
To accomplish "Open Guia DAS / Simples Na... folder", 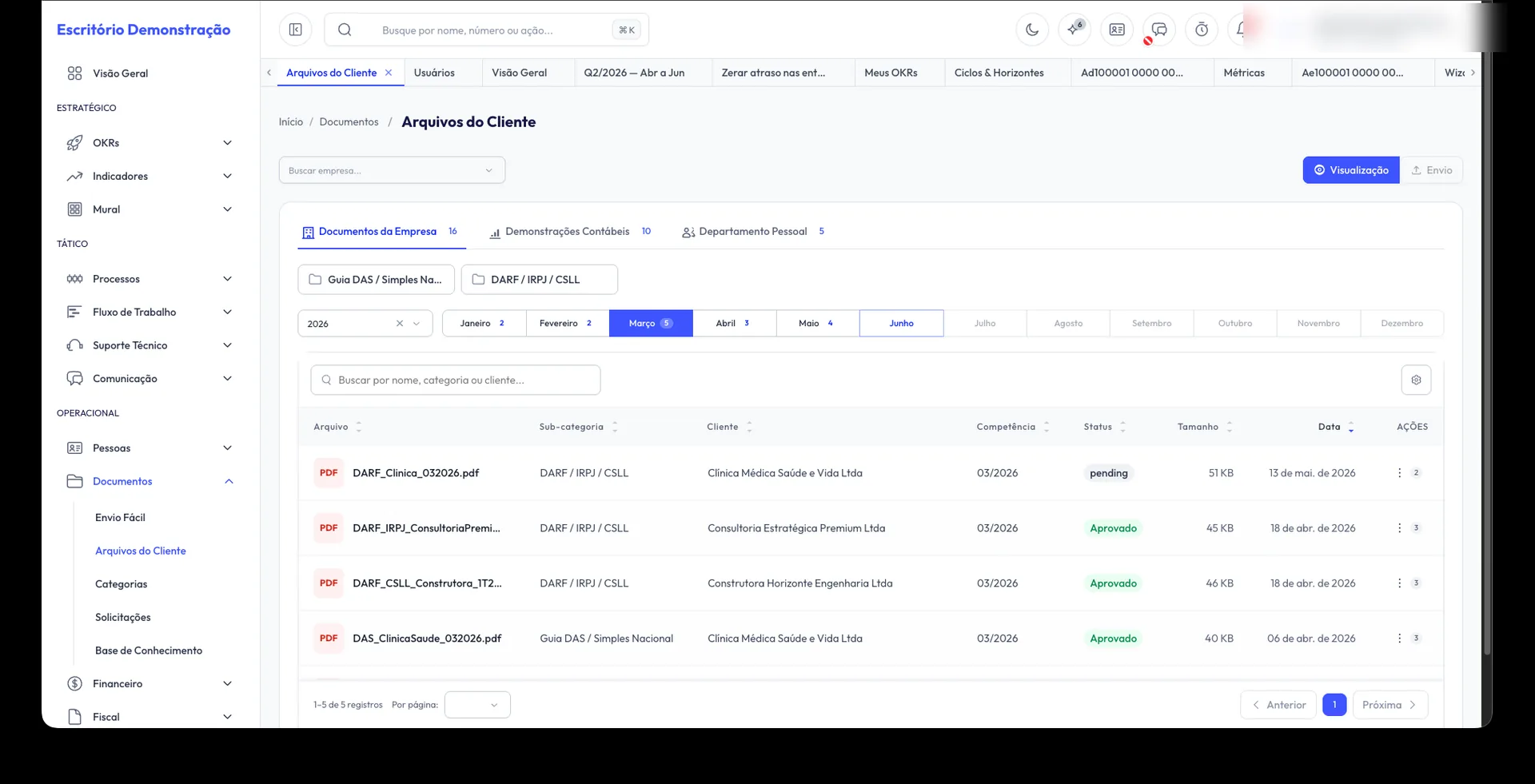I will [x=376, y=280].
